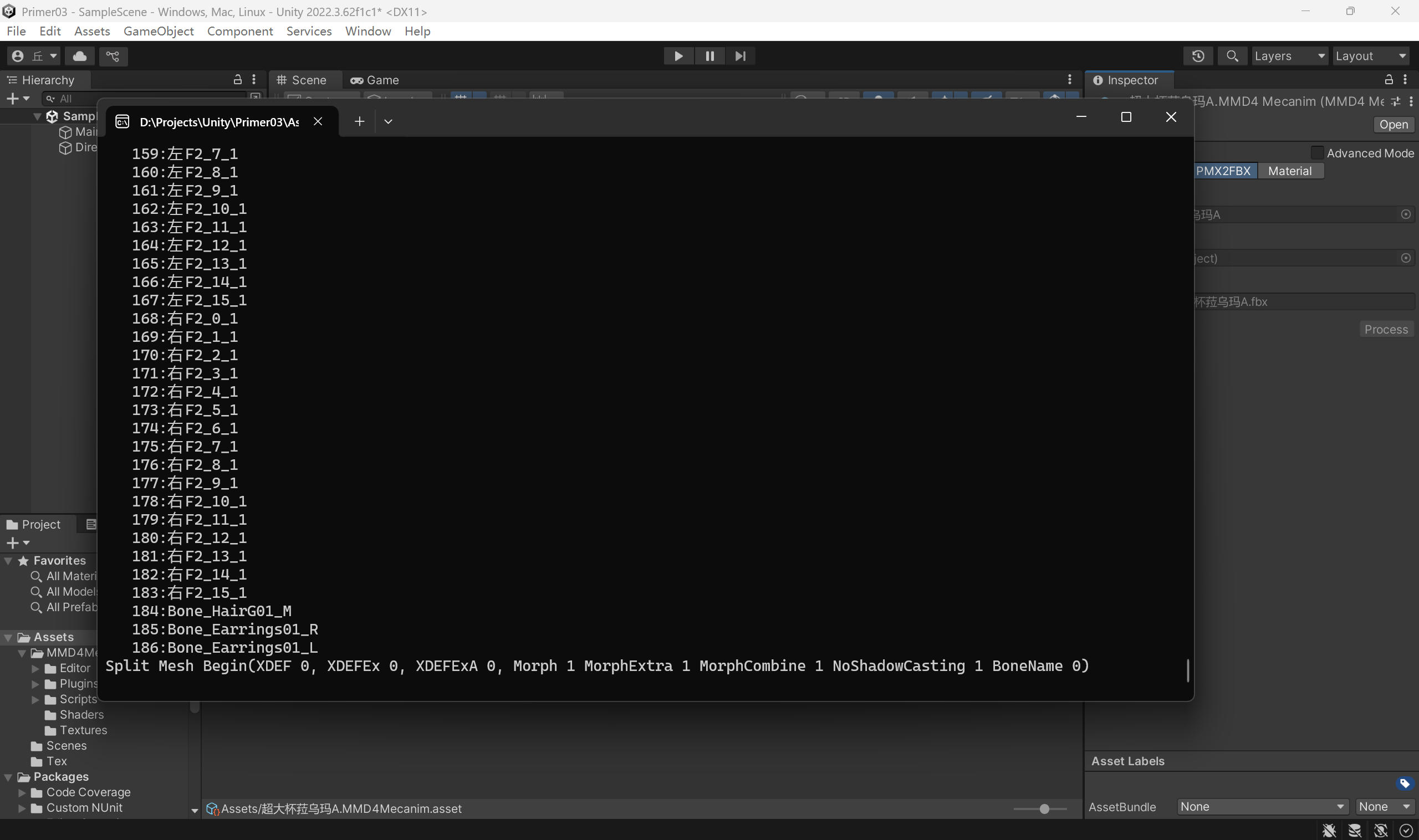Open the Layout dropdown
Image resolution: width=1419 pixels, height=840 pixels.
click(1370, 56)
